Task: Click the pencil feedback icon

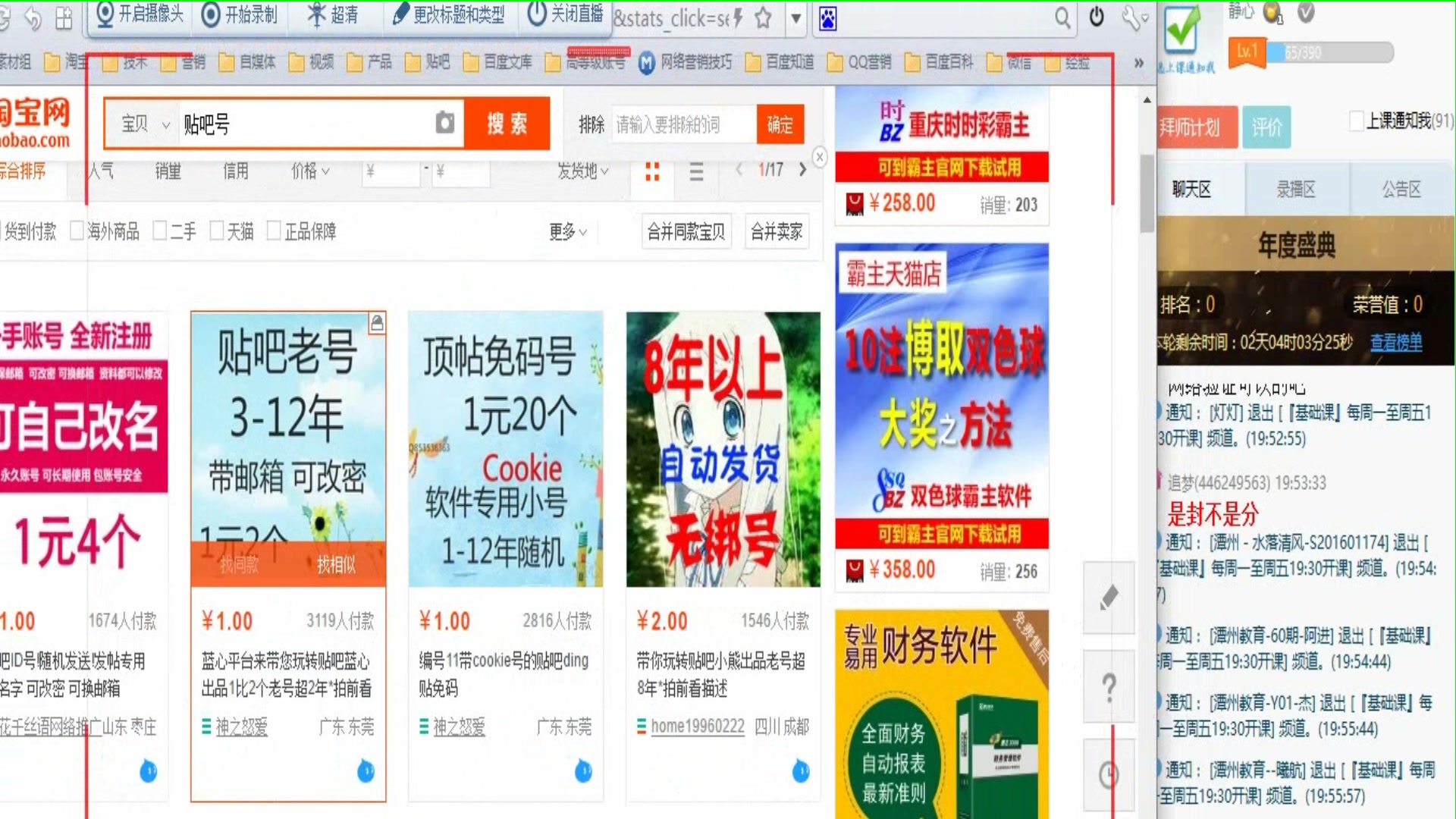Action: tap(1109, 598)
